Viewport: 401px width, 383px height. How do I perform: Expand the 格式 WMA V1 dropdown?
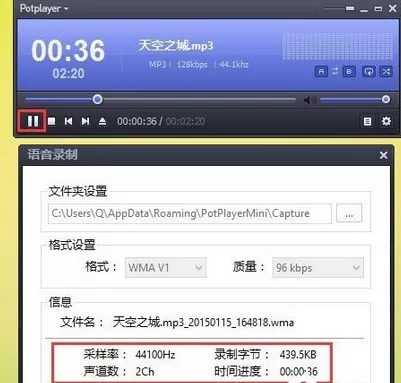166,267
